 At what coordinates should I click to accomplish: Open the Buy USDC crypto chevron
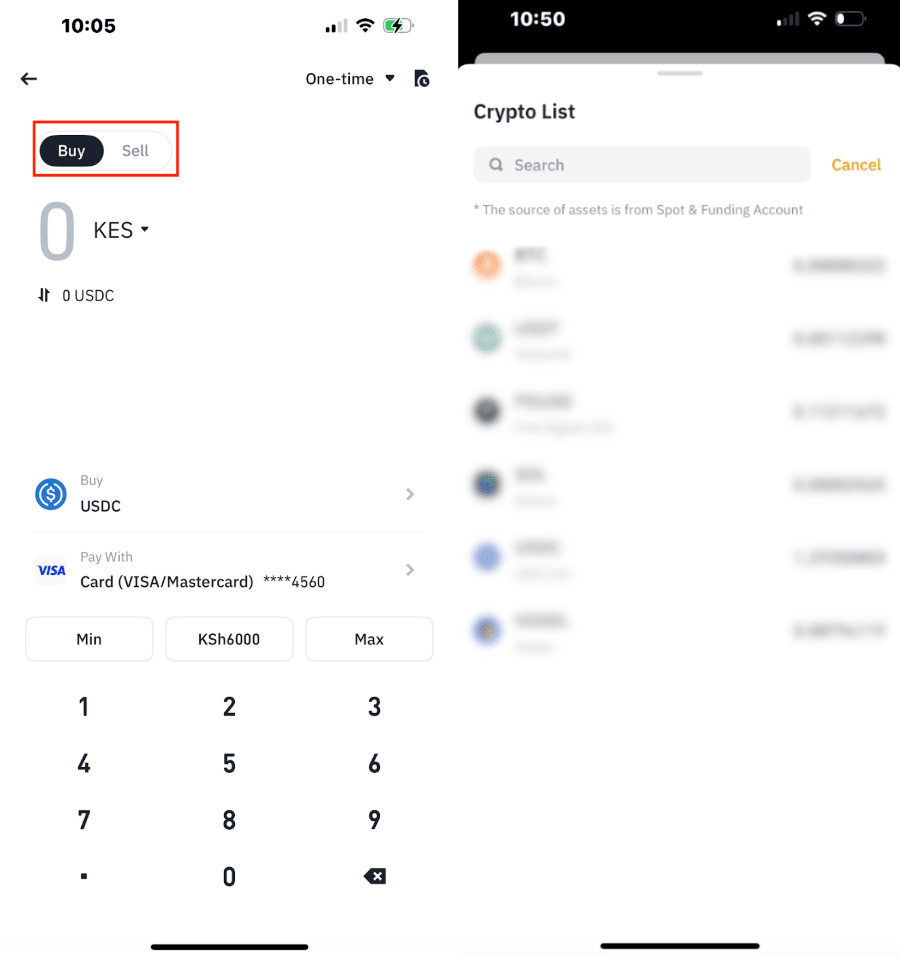[410, 494]
